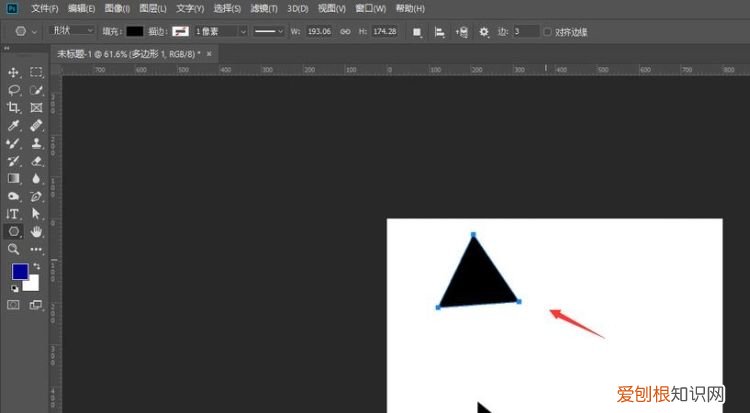Swap foreground and background colors
This screenshot has width=750, height=413.
[36, 265]
